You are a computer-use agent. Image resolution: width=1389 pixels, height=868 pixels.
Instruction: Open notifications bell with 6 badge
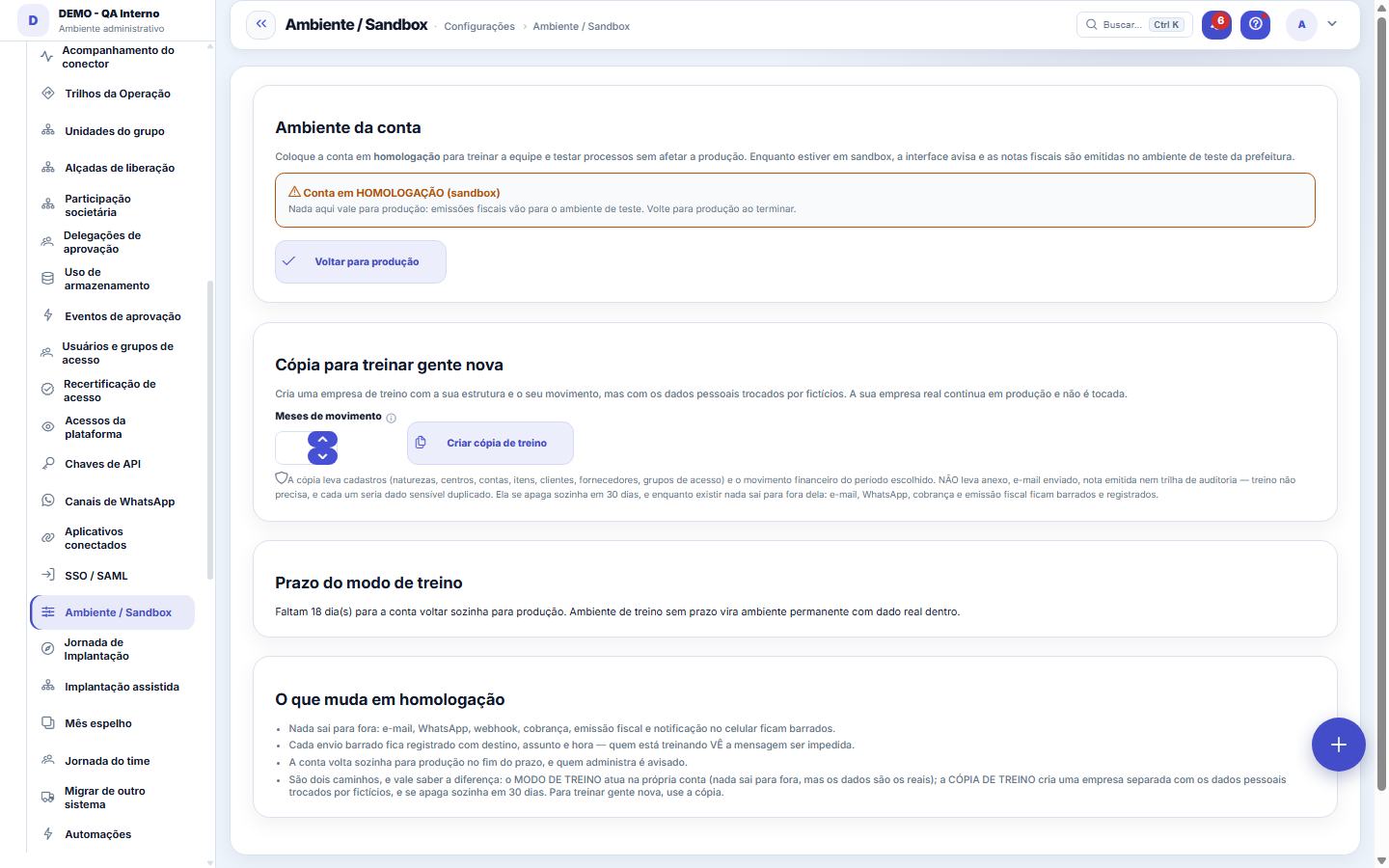point(1216,25)
